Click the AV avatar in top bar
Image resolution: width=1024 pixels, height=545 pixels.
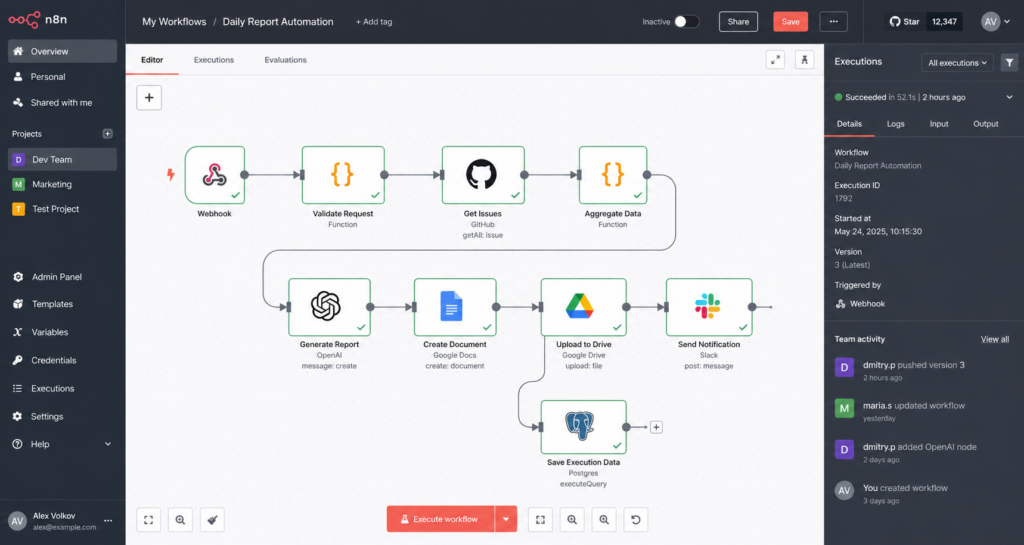(x=991, y=22)
